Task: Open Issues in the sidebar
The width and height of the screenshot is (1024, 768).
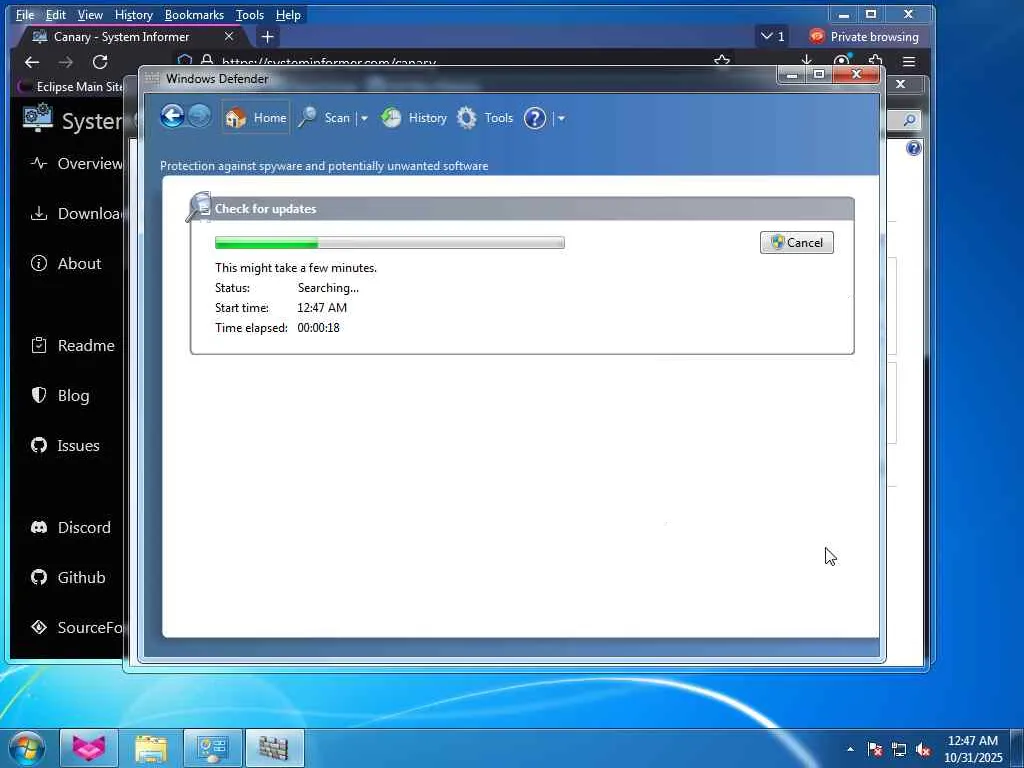Action: click(65, 445)
